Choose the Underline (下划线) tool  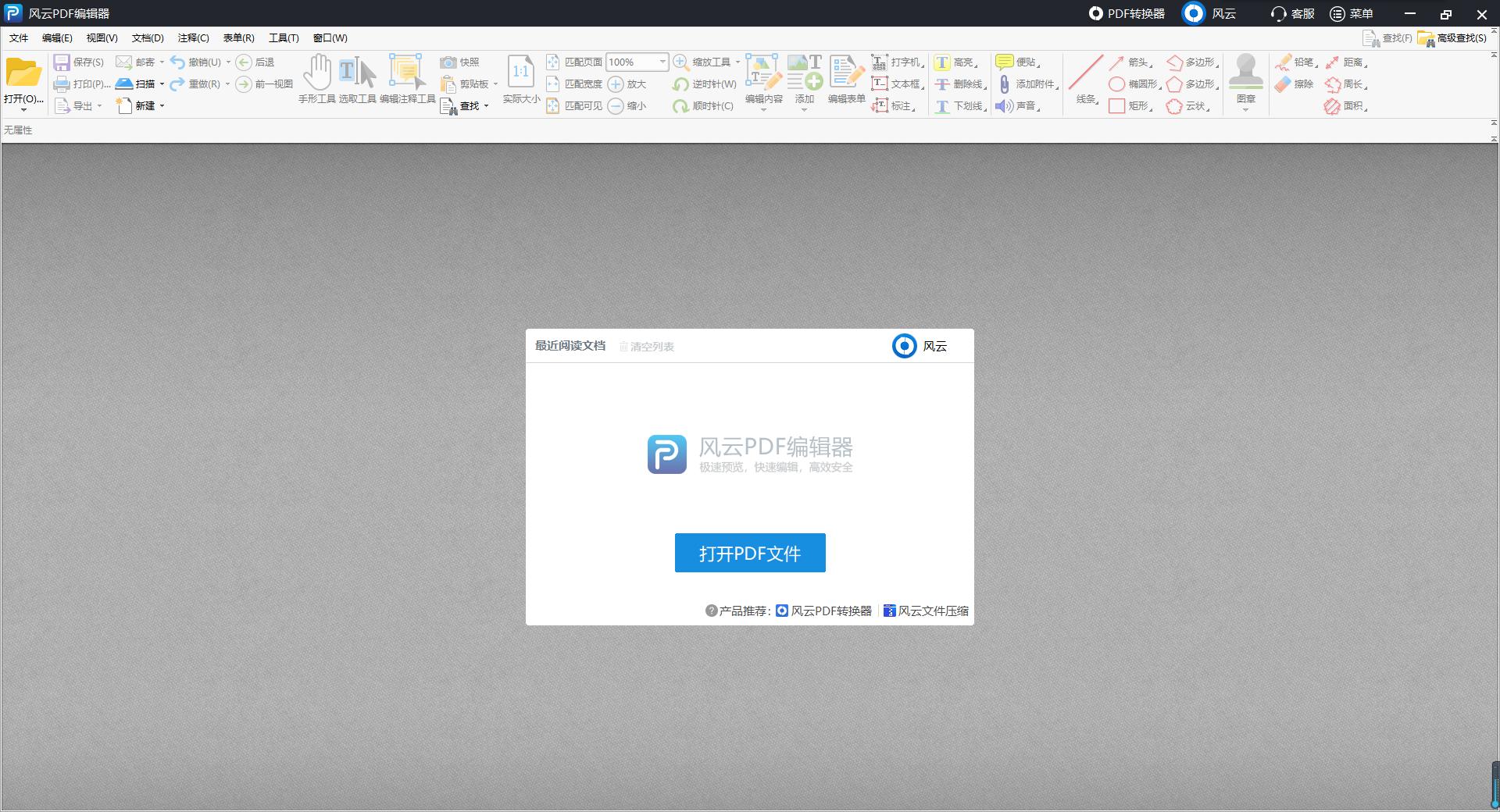(x=960, y=106)
